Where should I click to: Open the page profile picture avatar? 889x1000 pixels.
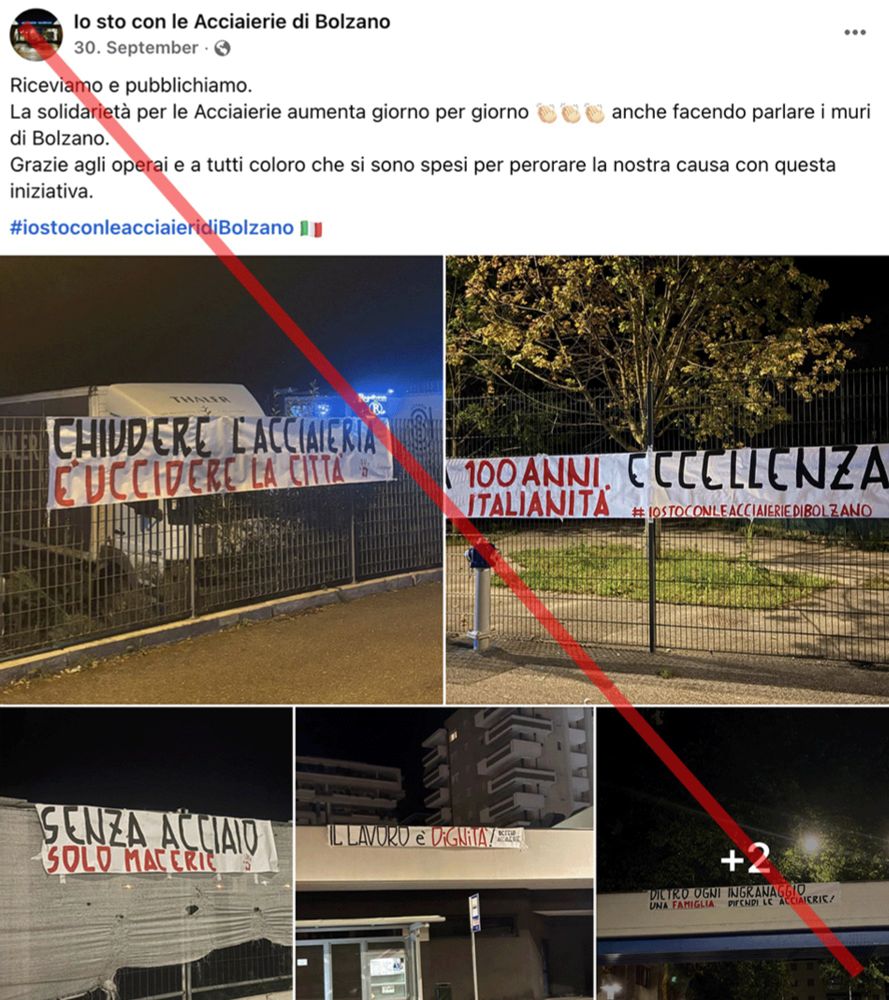click(36, 34)
